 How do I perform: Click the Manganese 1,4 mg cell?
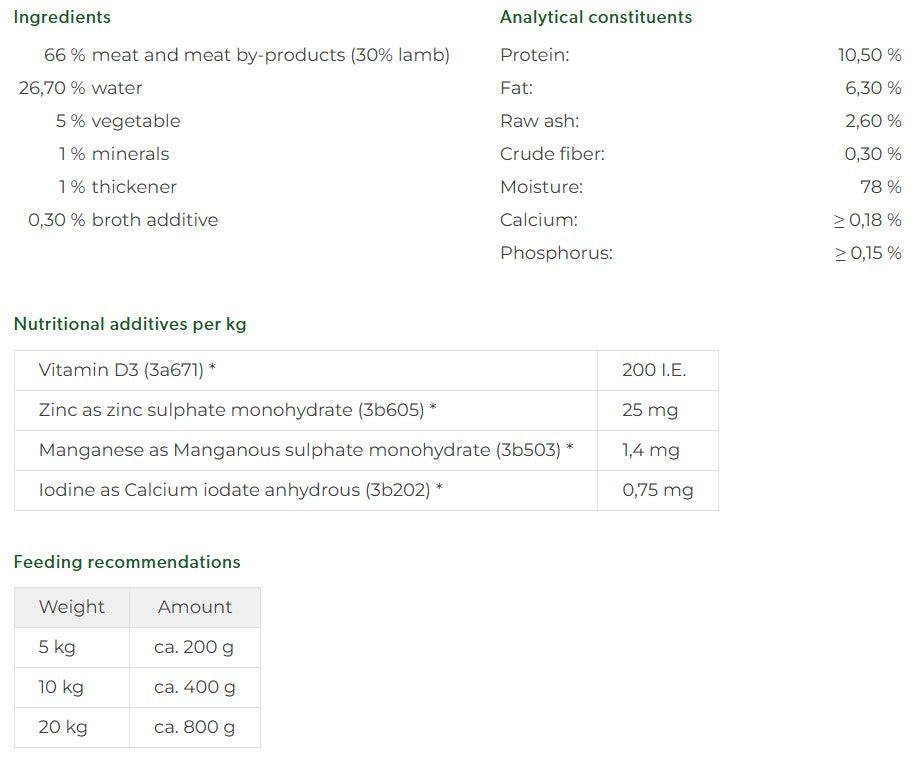658,451
